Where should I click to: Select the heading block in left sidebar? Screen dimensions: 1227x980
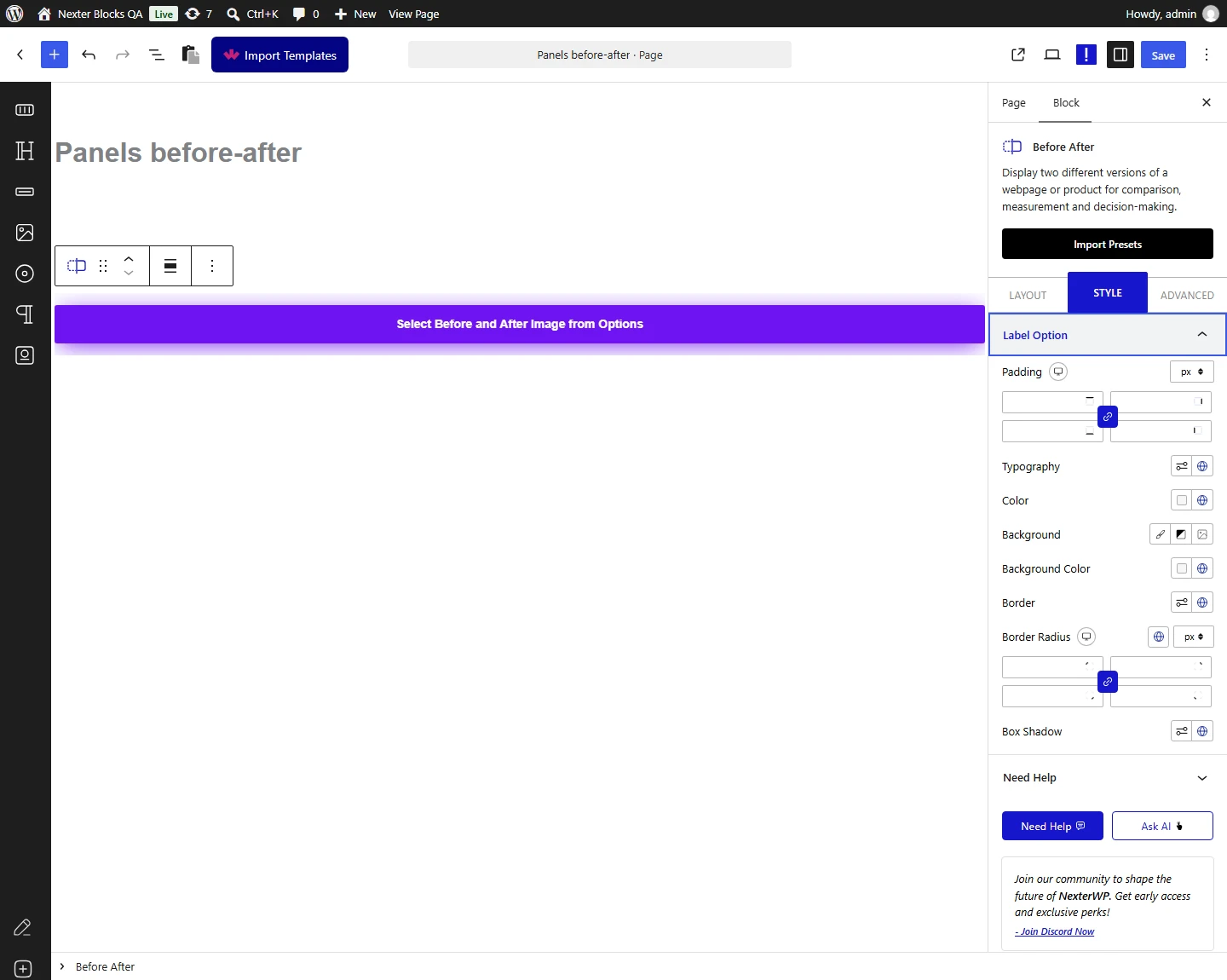click(25, 151)
